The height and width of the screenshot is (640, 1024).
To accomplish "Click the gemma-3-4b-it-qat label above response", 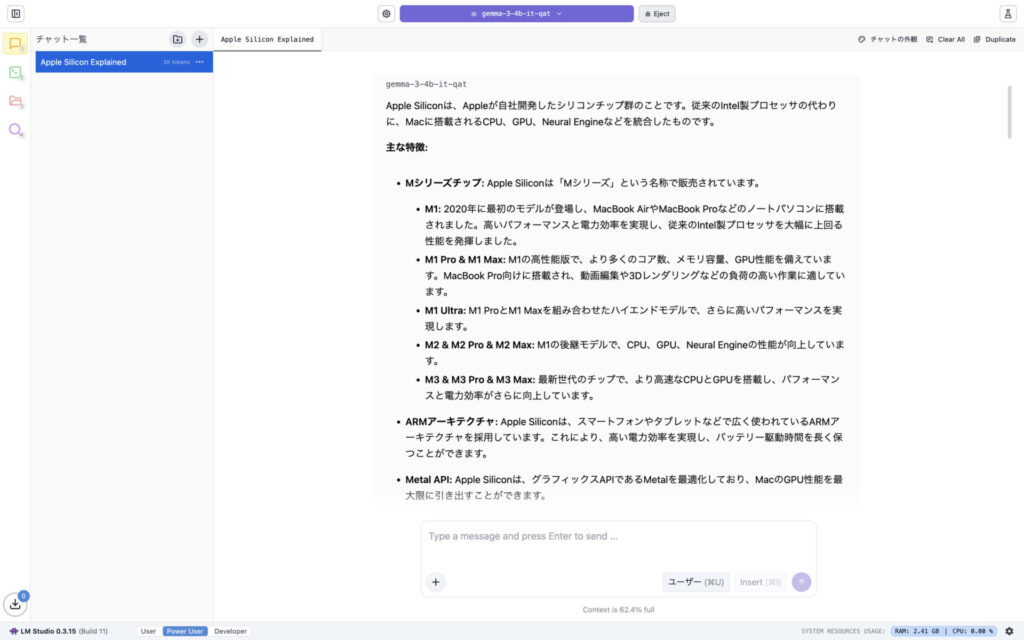I will tap(426, 84).
